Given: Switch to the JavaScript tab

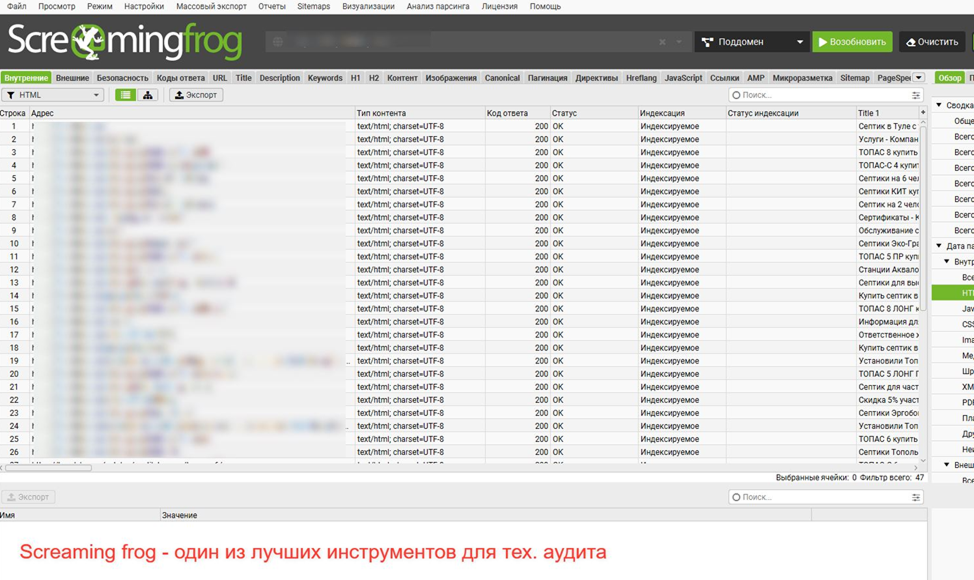Looking at the screenshot, I should coord(683,78).
